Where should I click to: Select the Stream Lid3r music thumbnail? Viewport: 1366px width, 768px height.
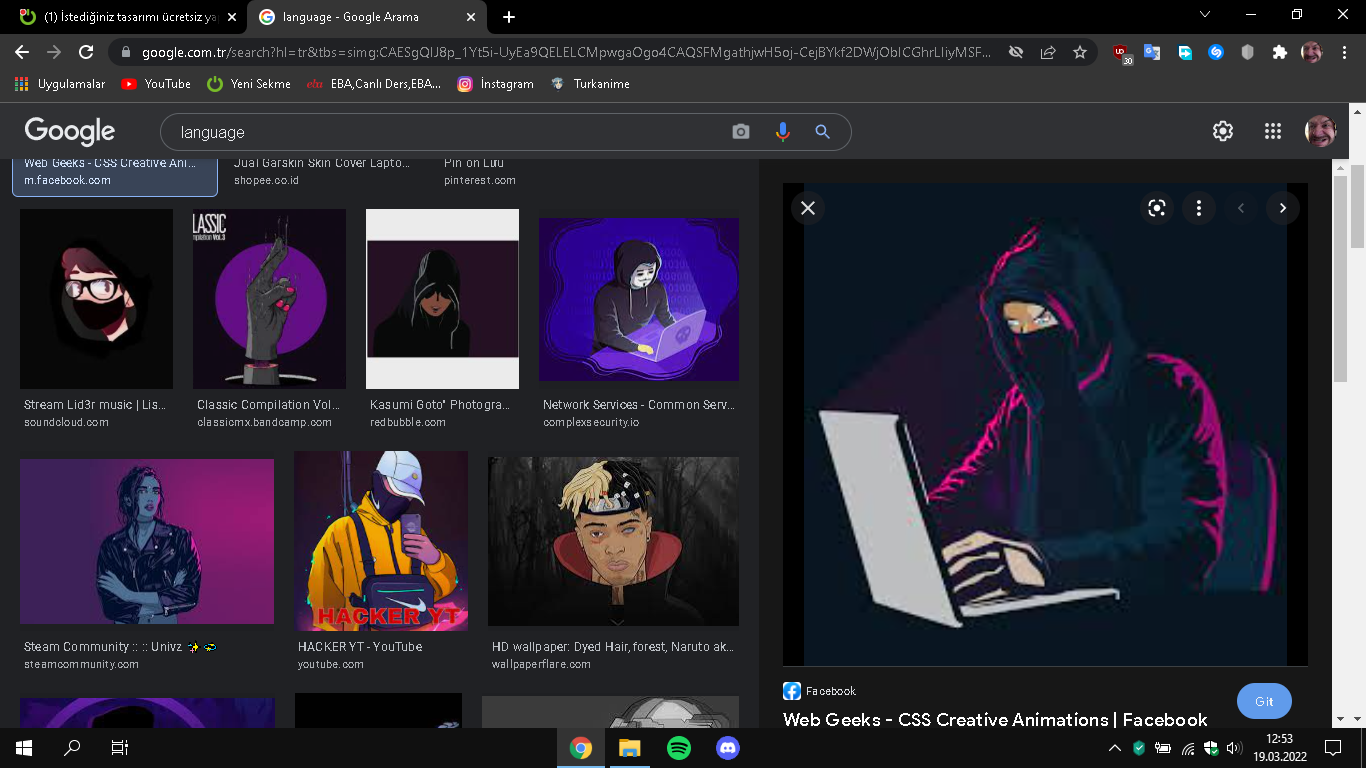96,299
